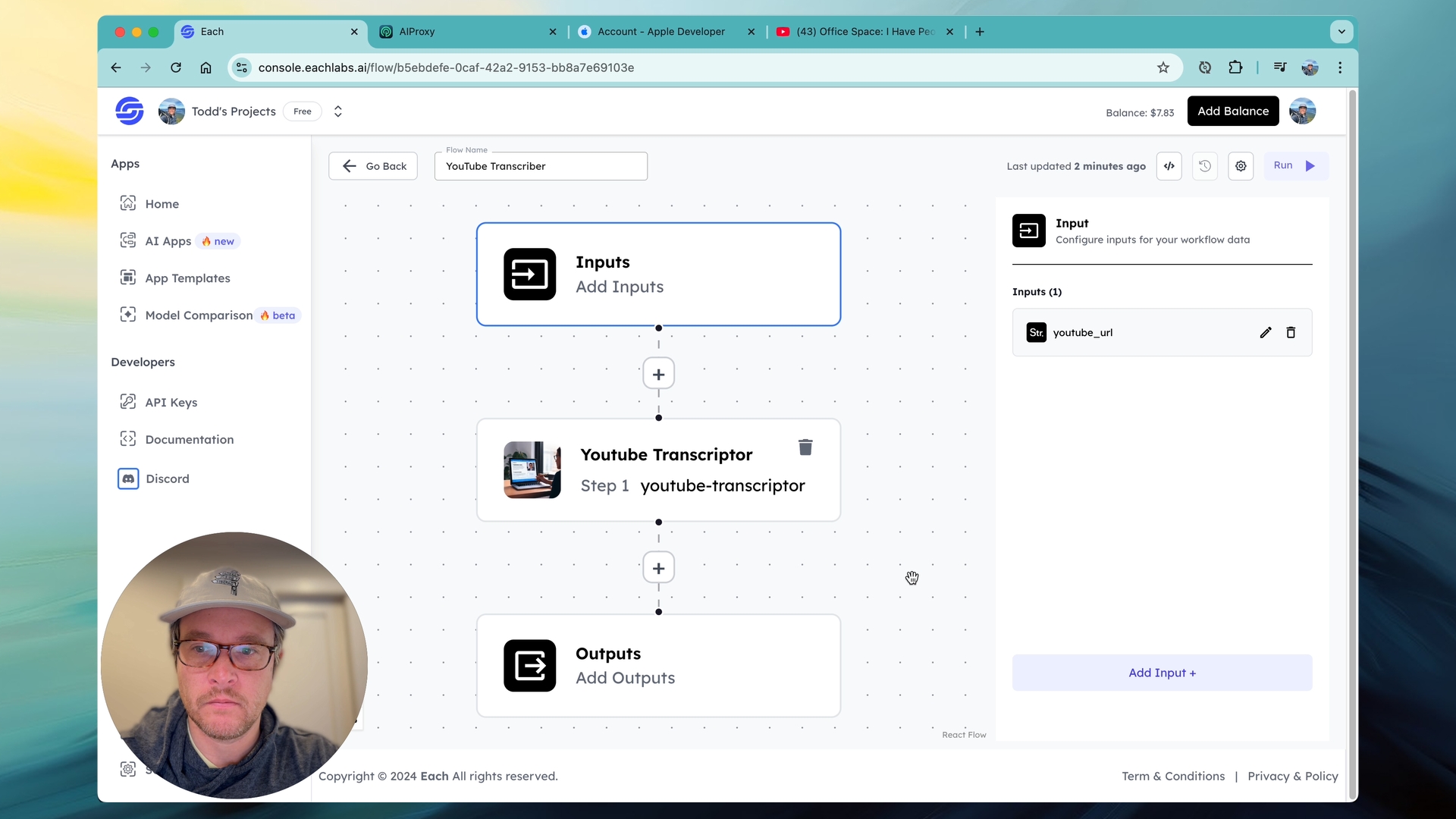Click the browser home button
Image resolution: width=1456 pixels, height=819 pixels.
[x=206, y=67]
